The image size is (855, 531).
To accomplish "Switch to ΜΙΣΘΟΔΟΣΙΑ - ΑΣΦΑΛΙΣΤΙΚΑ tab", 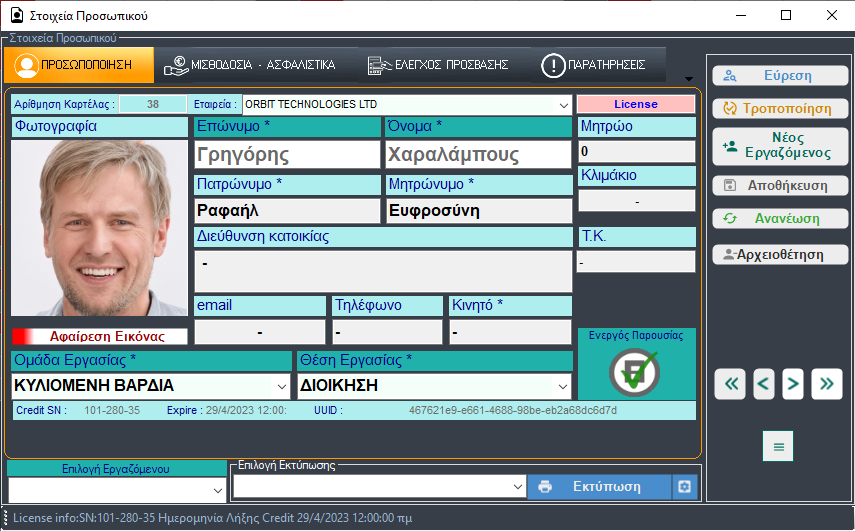I will tap(250, 66).
